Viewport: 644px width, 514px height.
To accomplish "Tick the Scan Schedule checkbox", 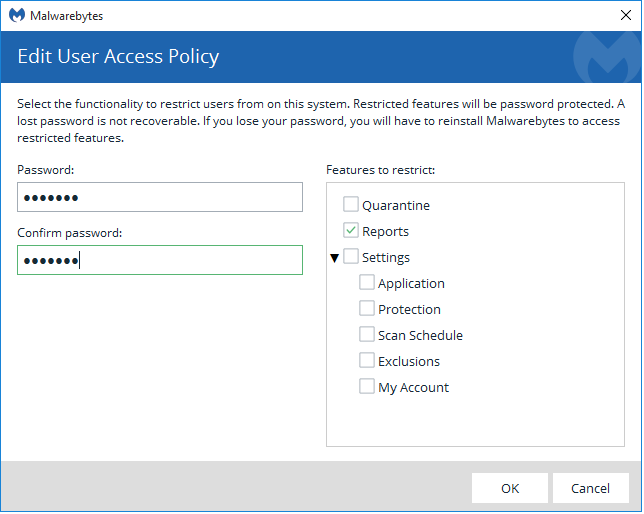I will 367,334.
